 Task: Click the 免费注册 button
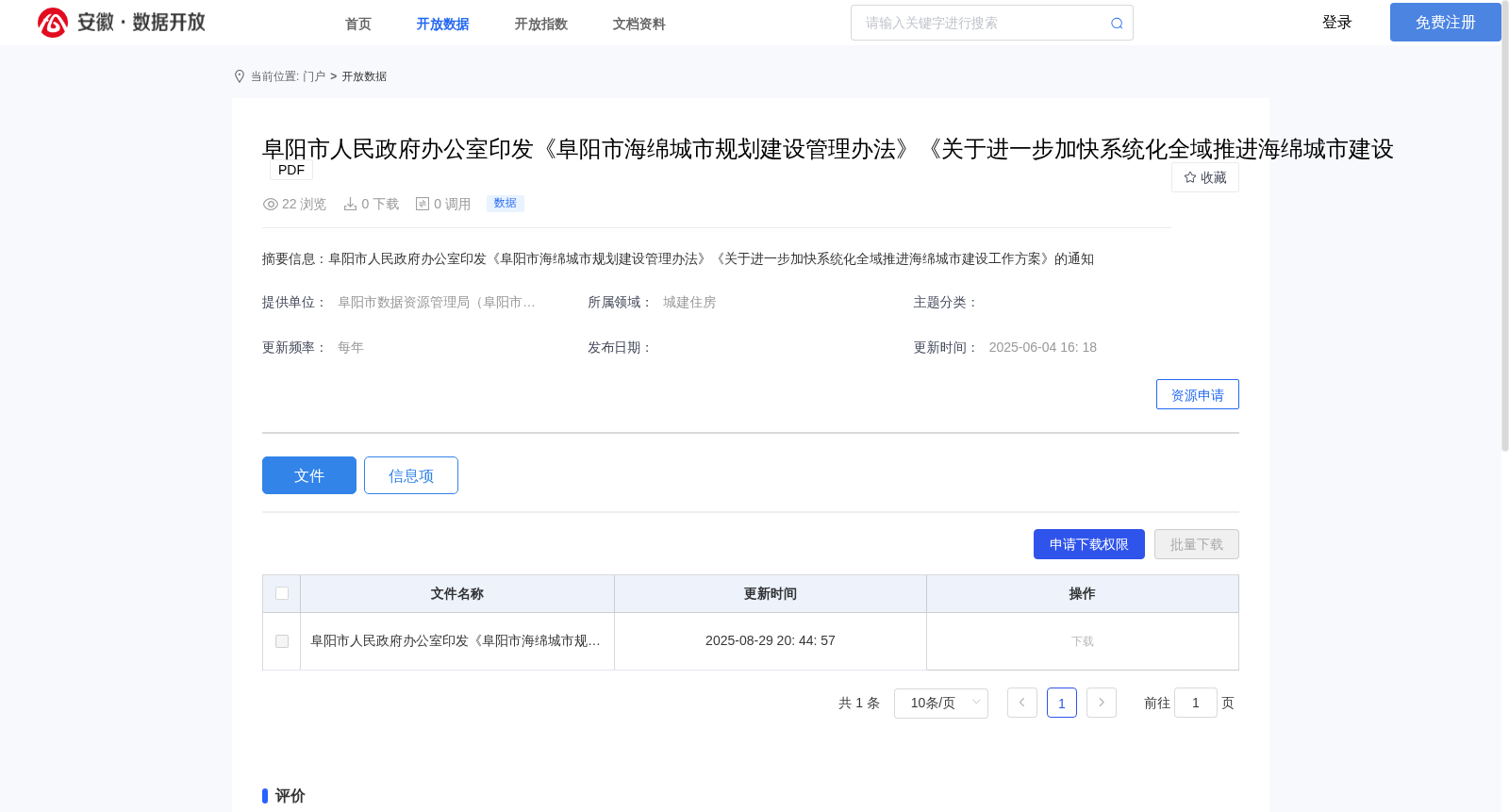pyautogui.click(x=1446, y=23)
